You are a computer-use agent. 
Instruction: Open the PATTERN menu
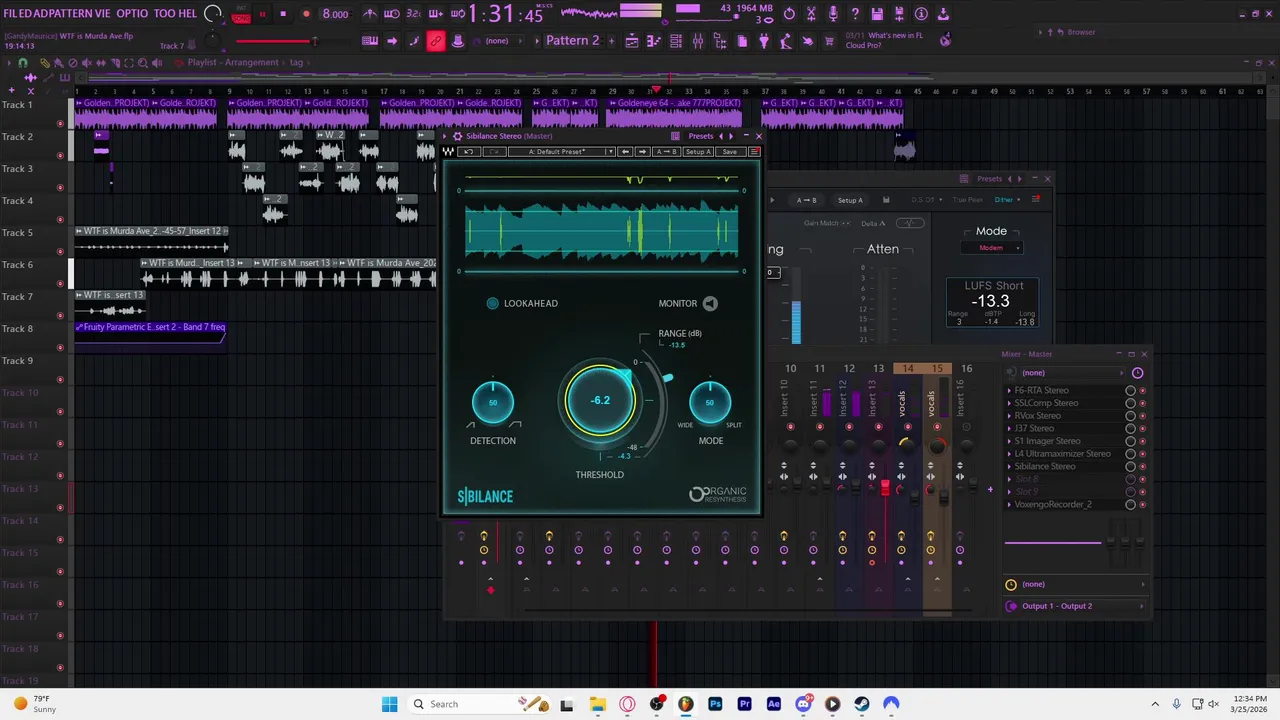(x=73, y=14)
